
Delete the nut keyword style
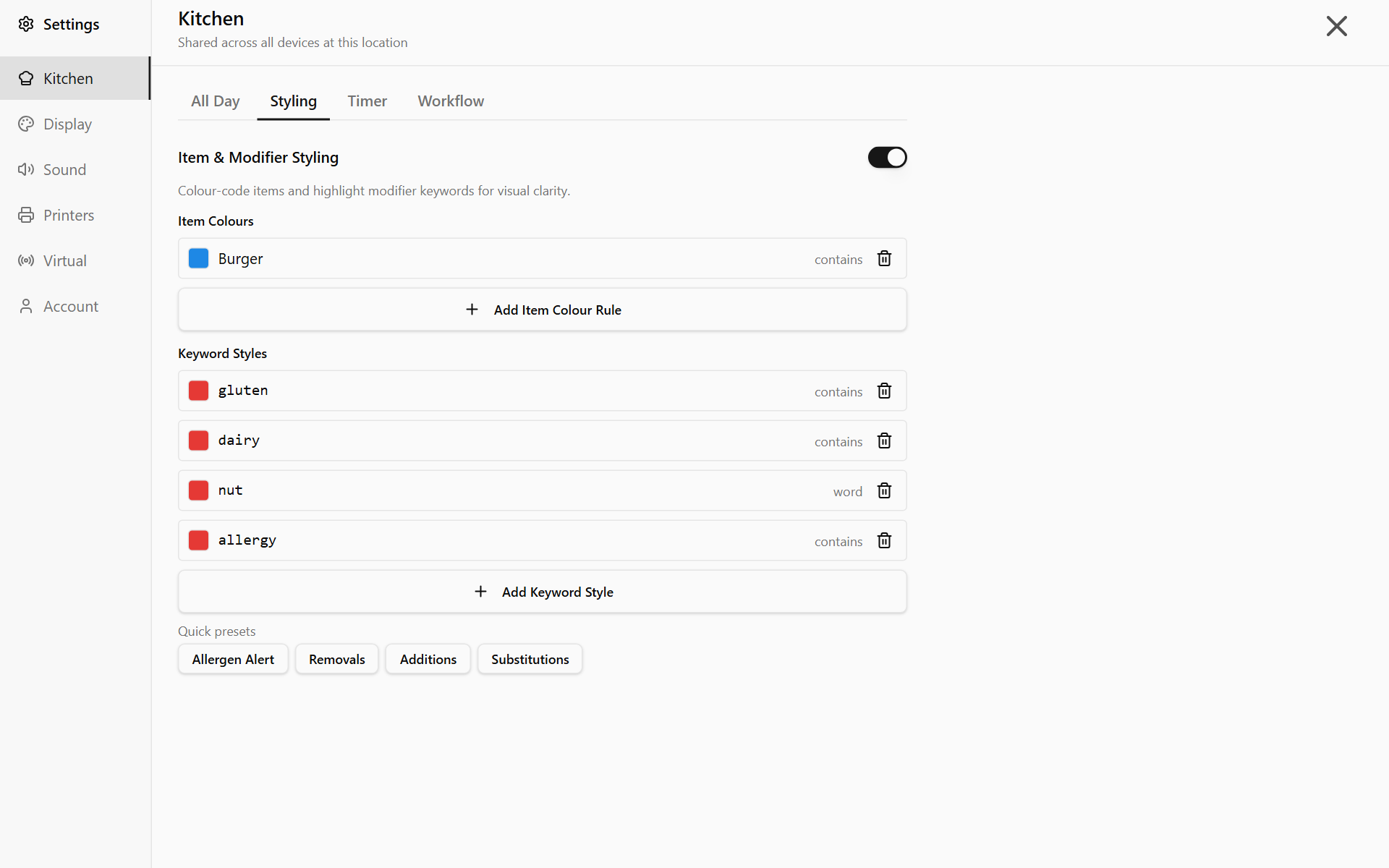coord(884,490)
